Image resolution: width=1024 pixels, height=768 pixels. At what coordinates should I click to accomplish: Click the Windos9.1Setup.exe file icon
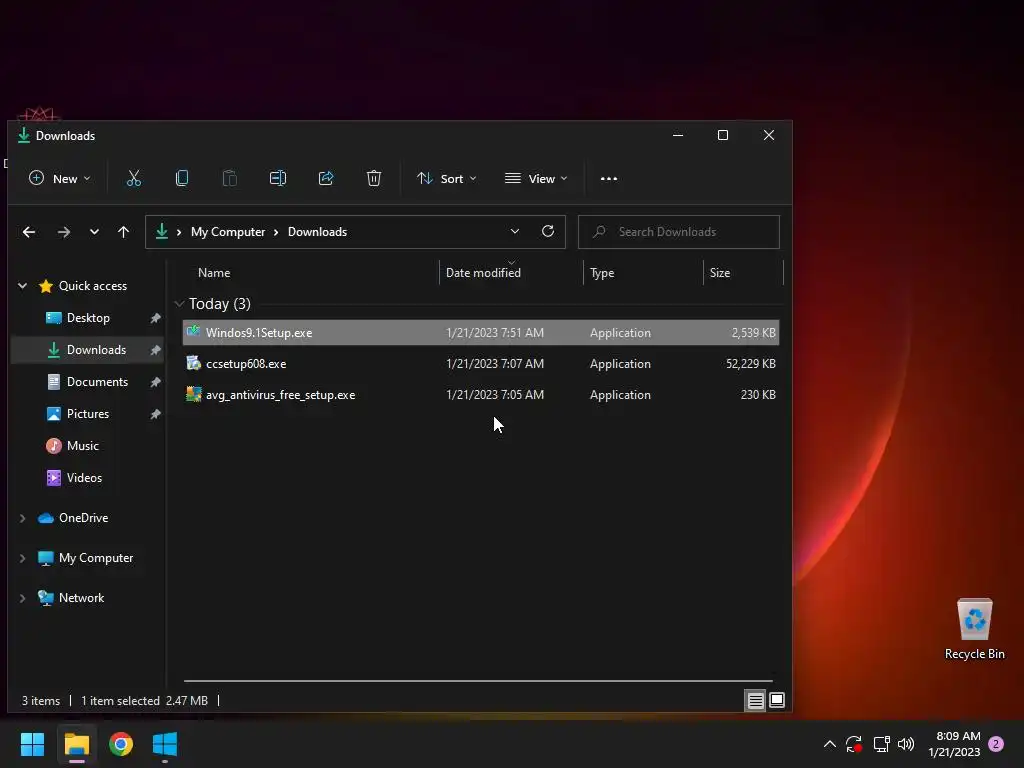coord(193,332)
